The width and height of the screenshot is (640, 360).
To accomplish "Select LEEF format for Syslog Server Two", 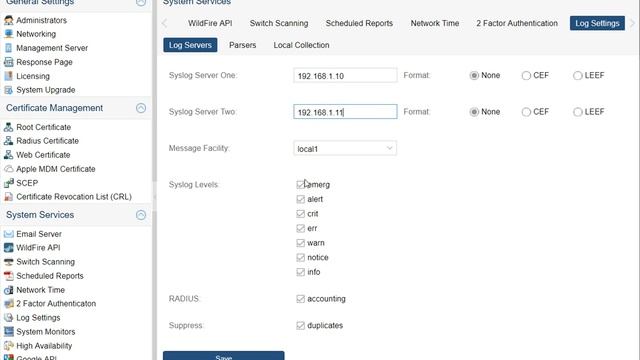I will point(578,112).
